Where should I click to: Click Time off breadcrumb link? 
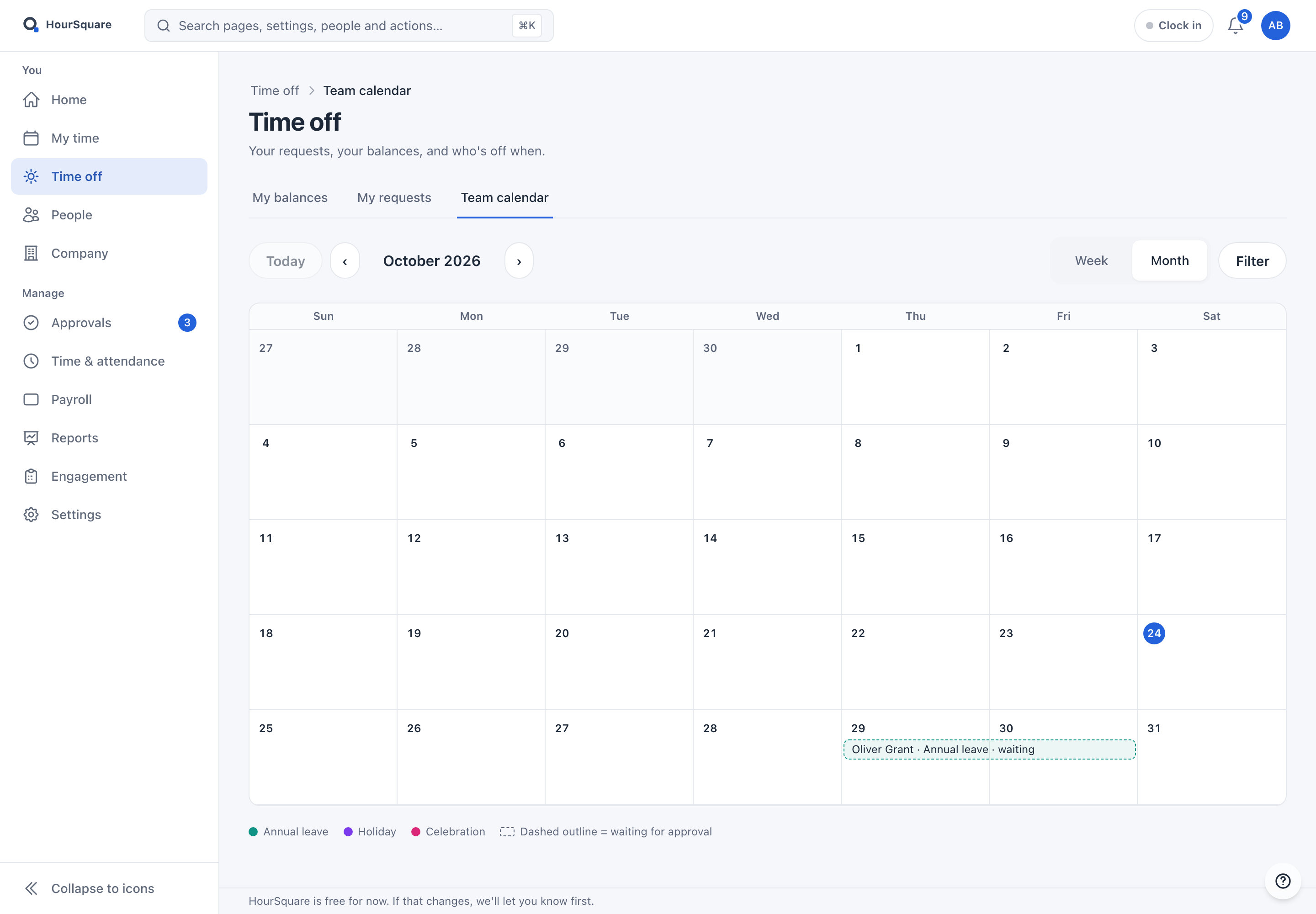275,90
